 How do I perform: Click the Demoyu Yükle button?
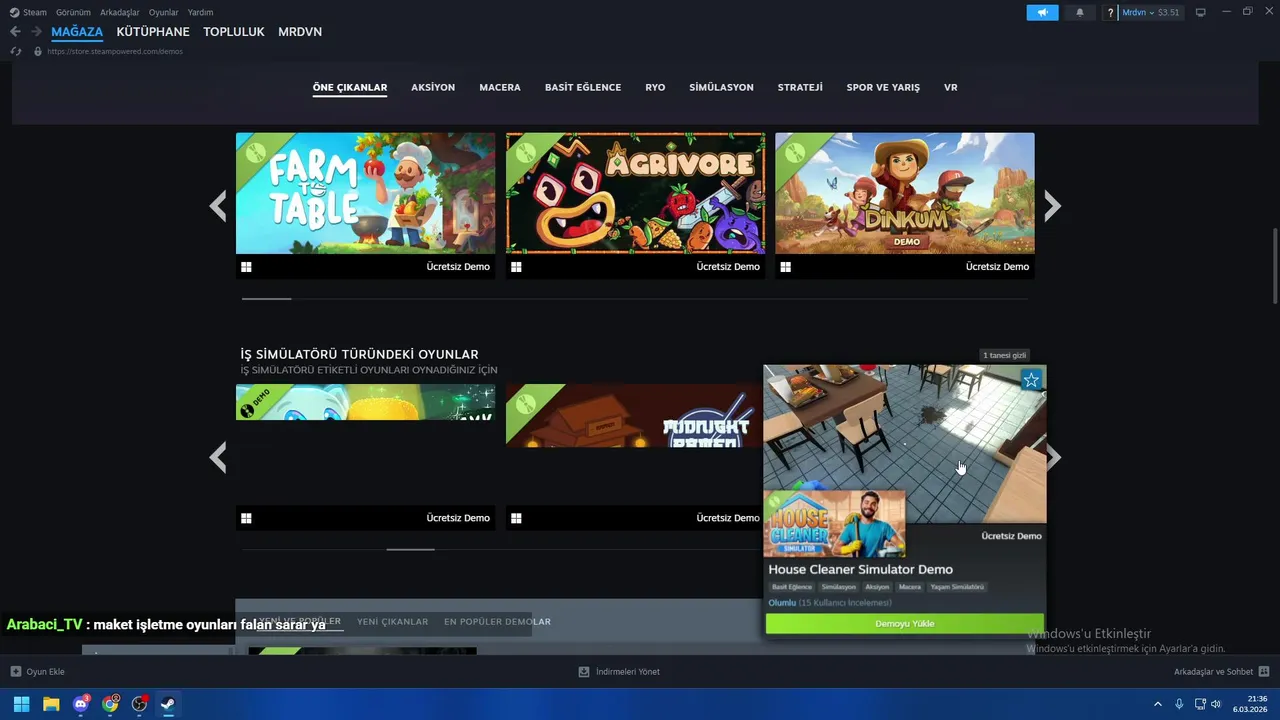point(905,623)
